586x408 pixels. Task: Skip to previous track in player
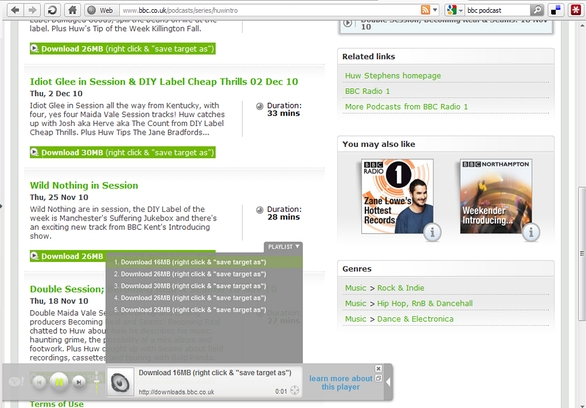point(39,382)
